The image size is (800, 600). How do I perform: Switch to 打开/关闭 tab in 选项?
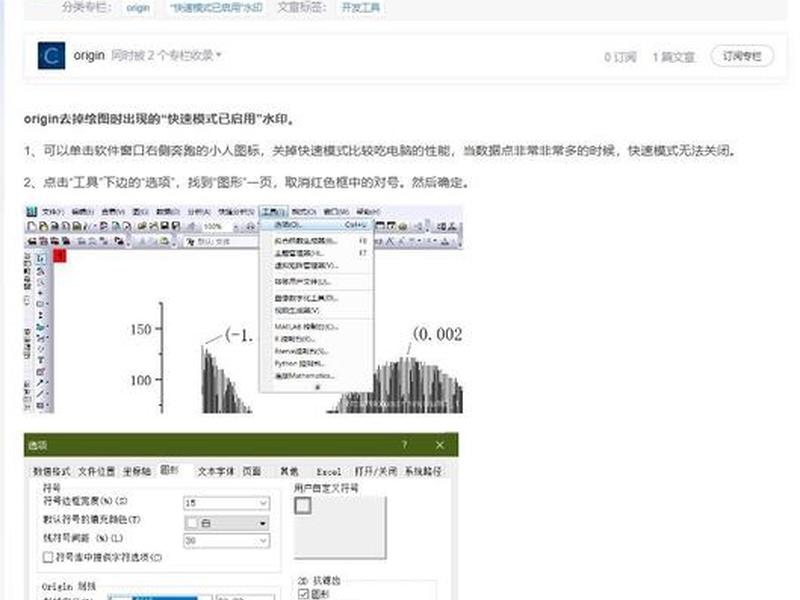pos(376,472)
